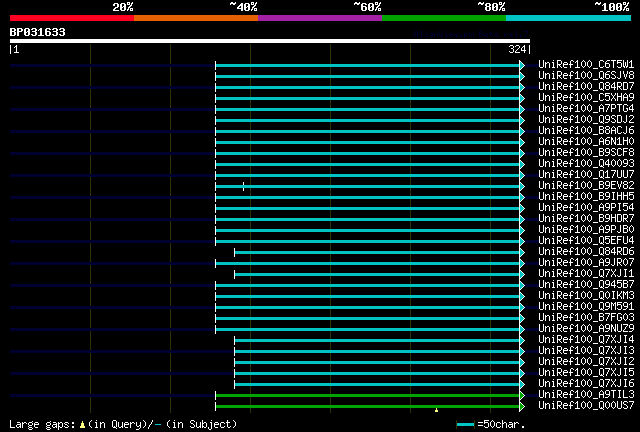Open hit UniRef100_Q9M591
Viewport: 640px width, 432px height.
(x=586, y=307)
